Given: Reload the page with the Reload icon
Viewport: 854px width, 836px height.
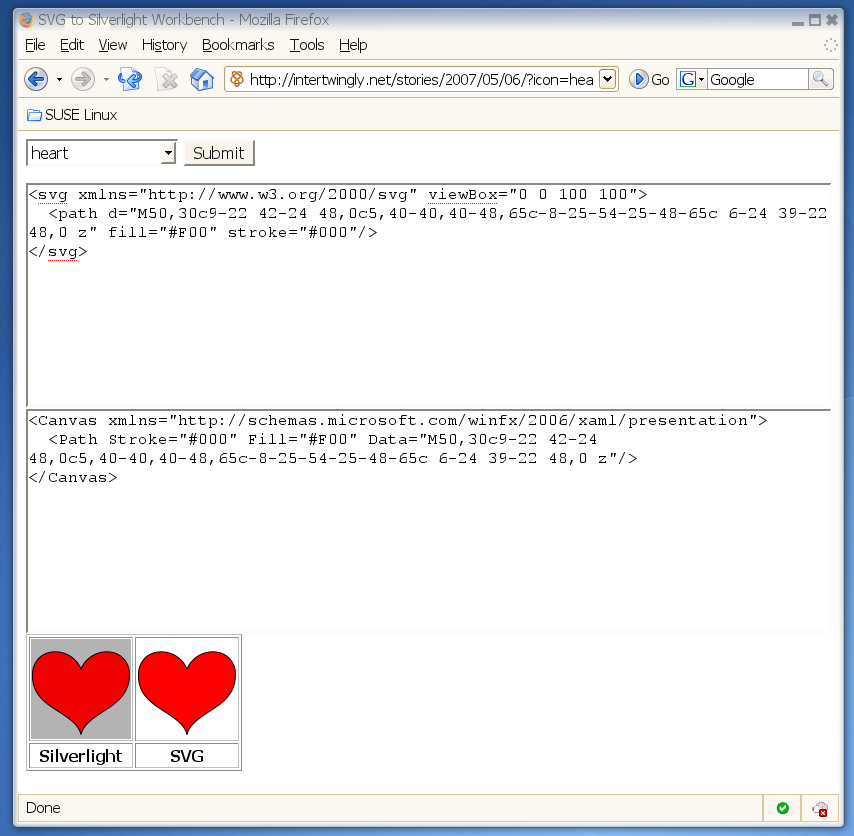Looking at the screenshot, I should click(130, 80).
